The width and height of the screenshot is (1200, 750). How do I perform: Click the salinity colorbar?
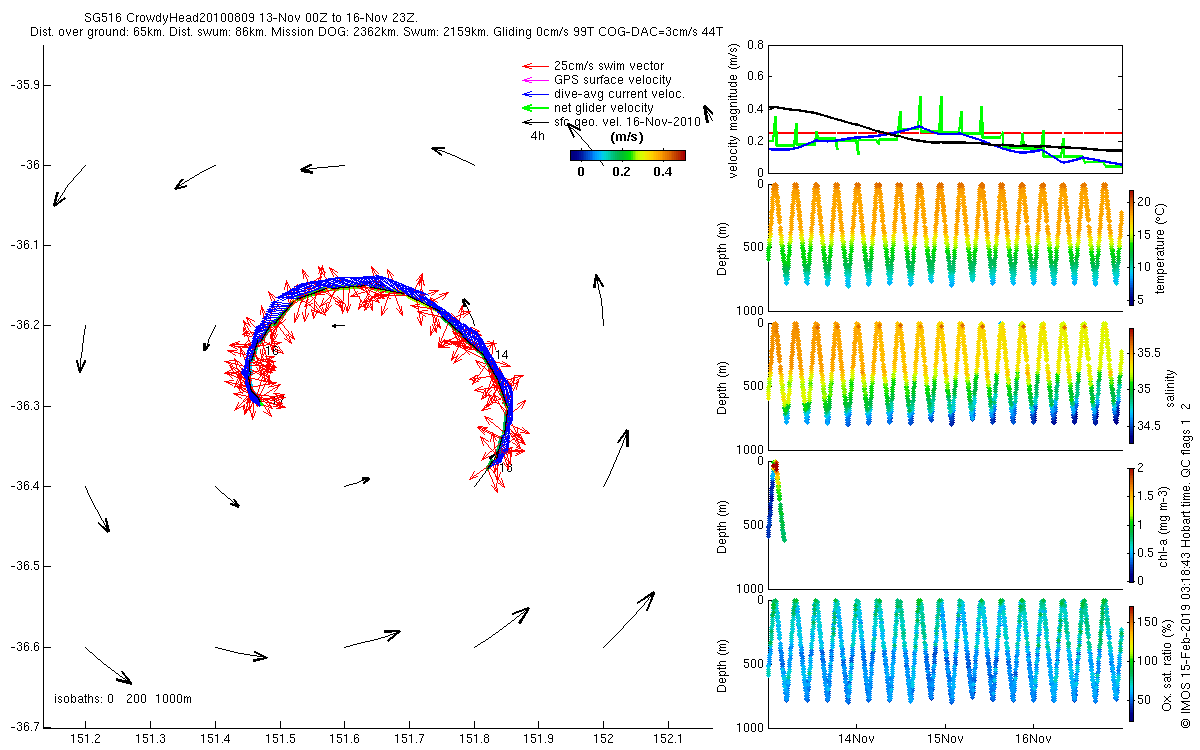[1132, 384]
